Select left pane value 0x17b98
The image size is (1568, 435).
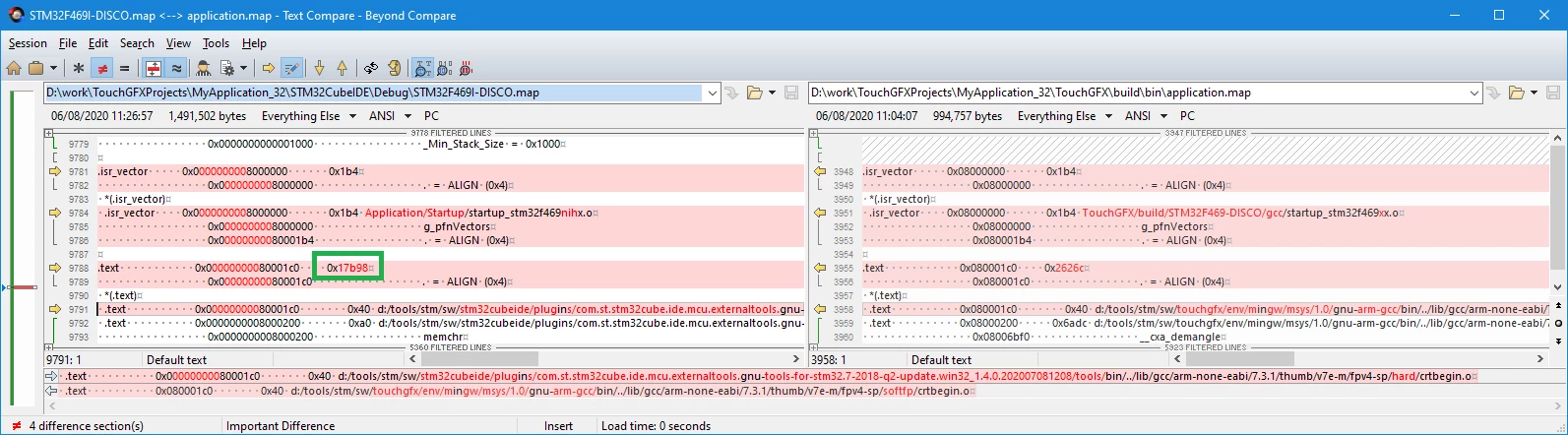point(346,268)
